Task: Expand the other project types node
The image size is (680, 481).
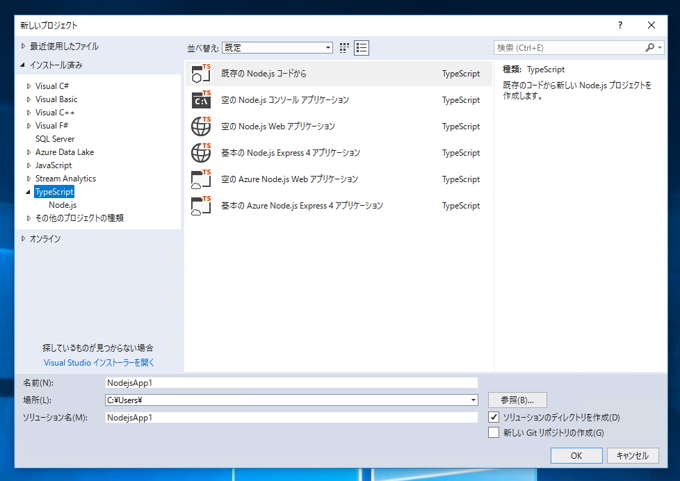Action: click(29, 218)
